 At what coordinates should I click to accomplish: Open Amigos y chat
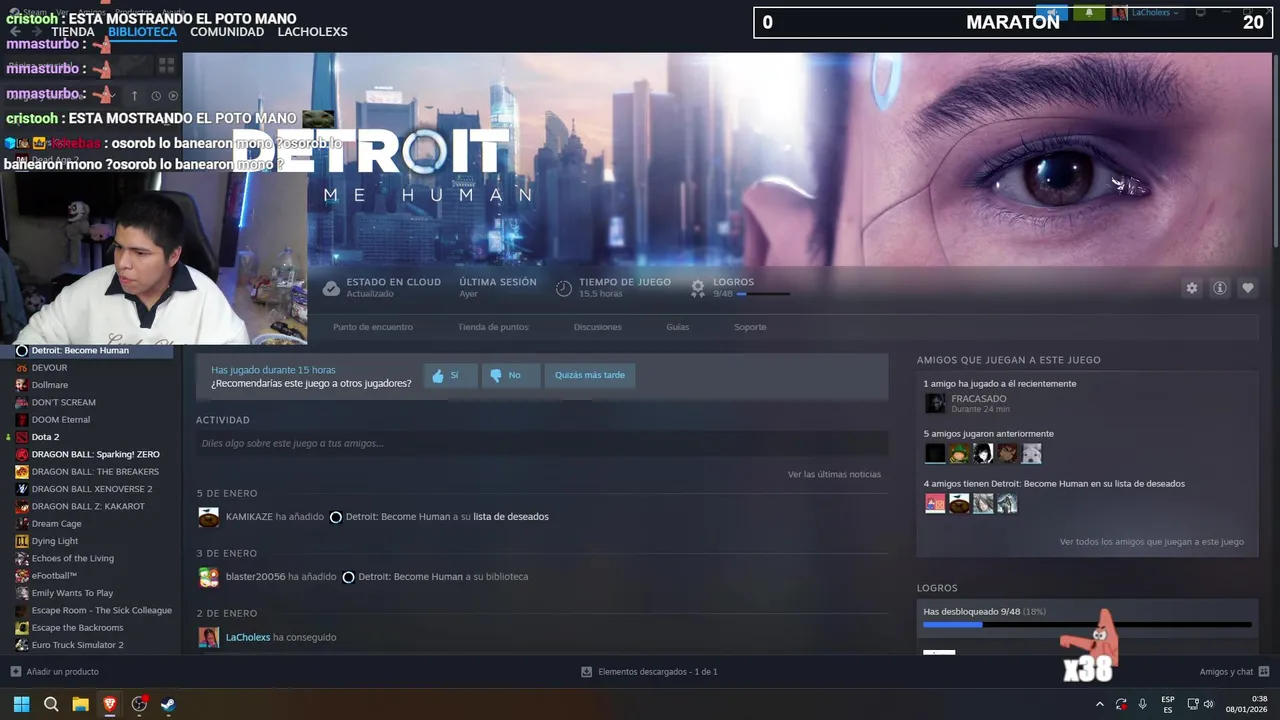(1234, 672)
